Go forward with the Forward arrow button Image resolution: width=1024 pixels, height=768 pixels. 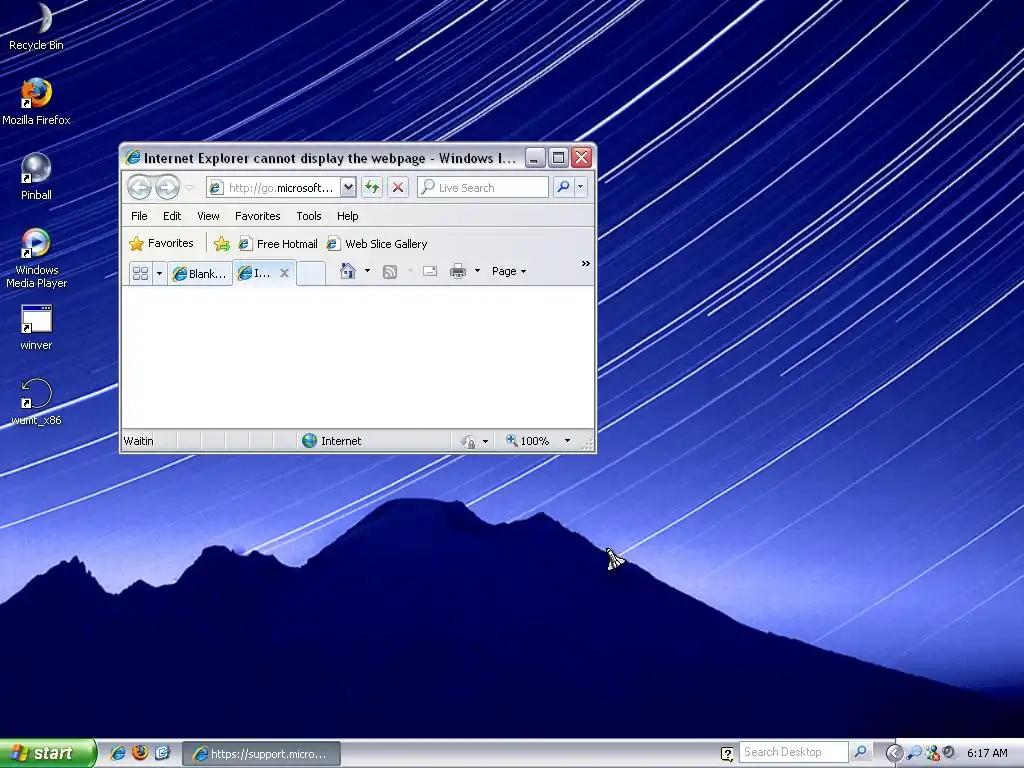click(168, 187)
